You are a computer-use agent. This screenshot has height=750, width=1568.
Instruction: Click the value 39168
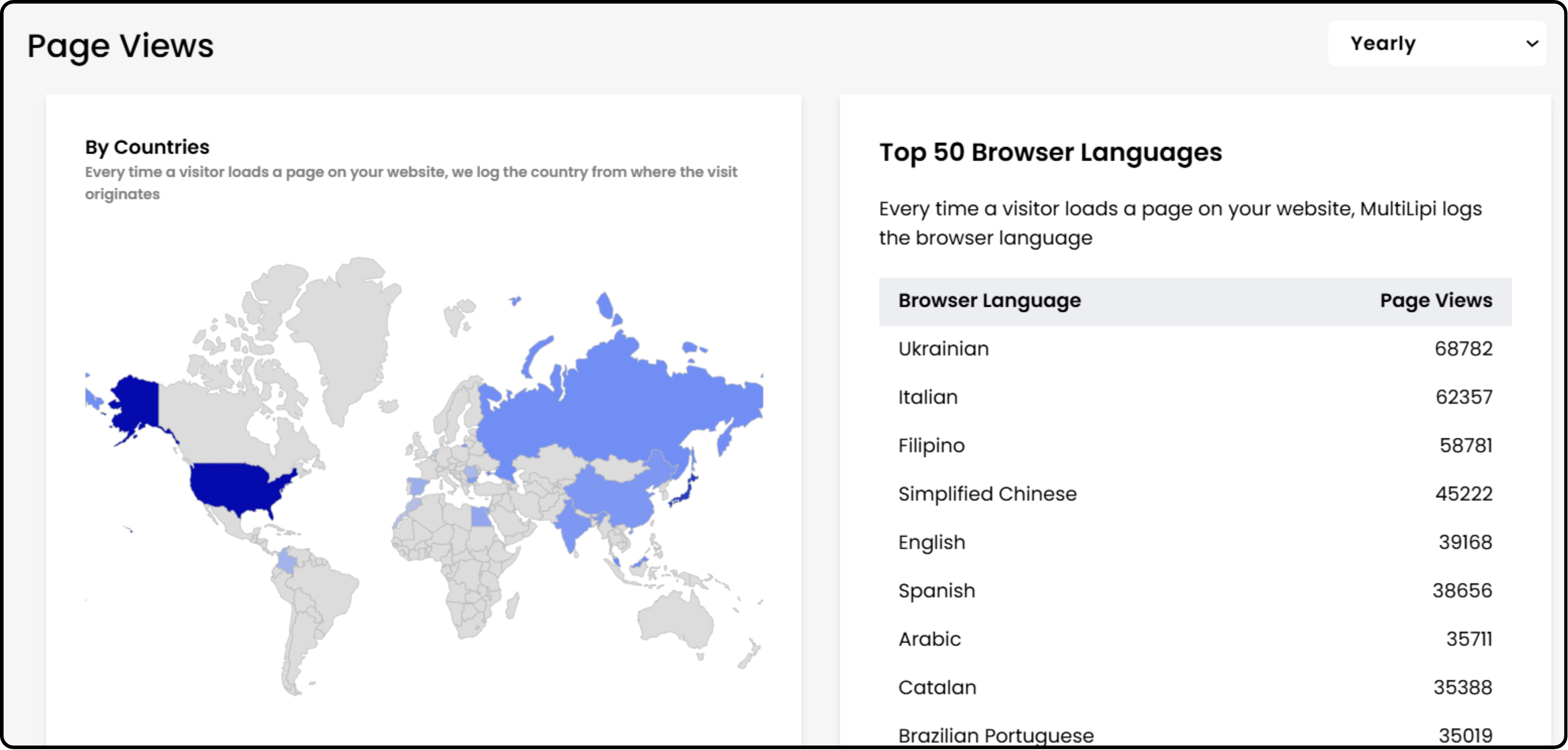point(1465,542)
